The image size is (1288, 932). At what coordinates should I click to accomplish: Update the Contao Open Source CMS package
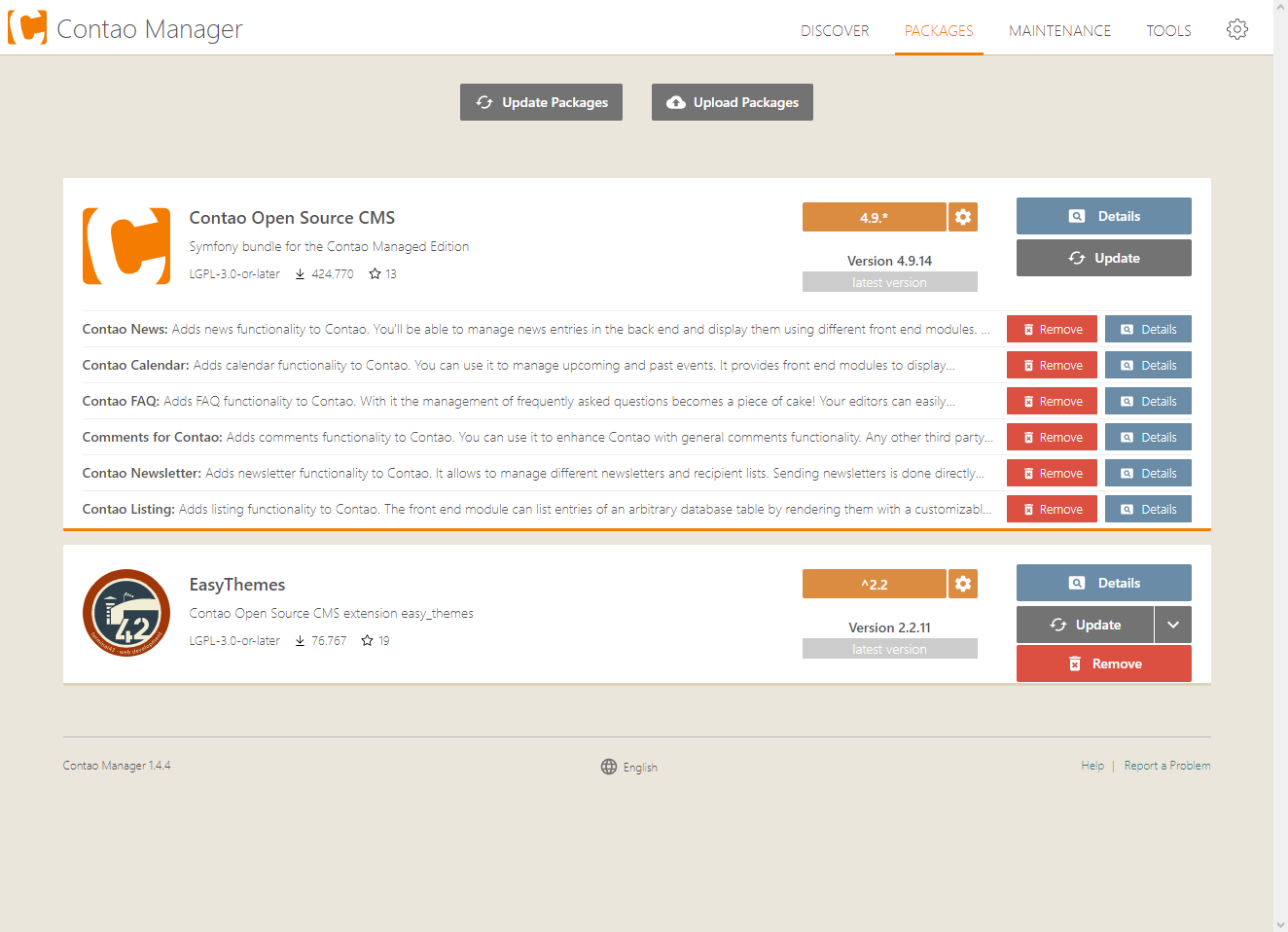1104,258
